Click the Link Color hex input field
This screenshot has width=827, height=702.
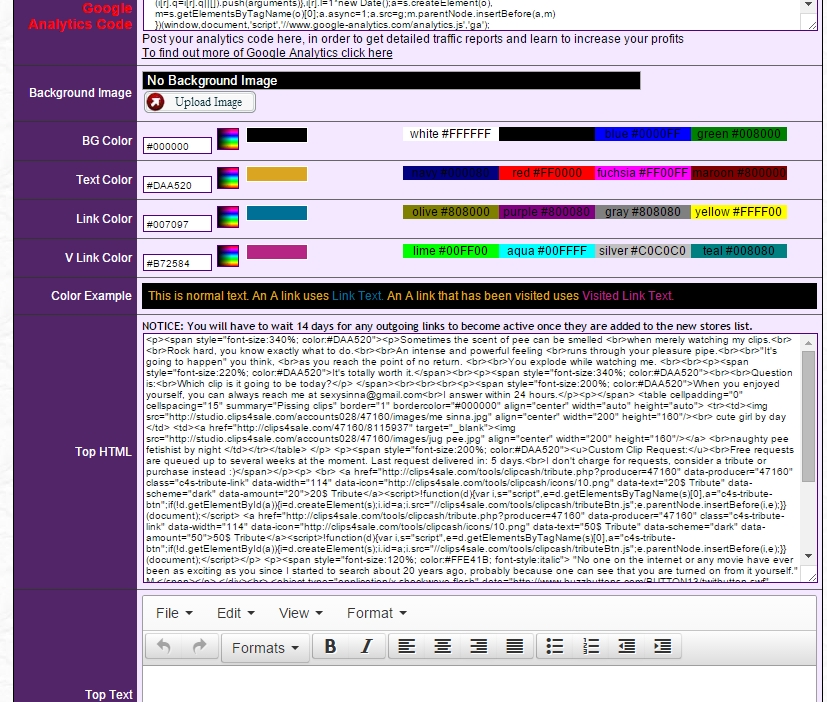pyautogui.click(x=177, y=224)
